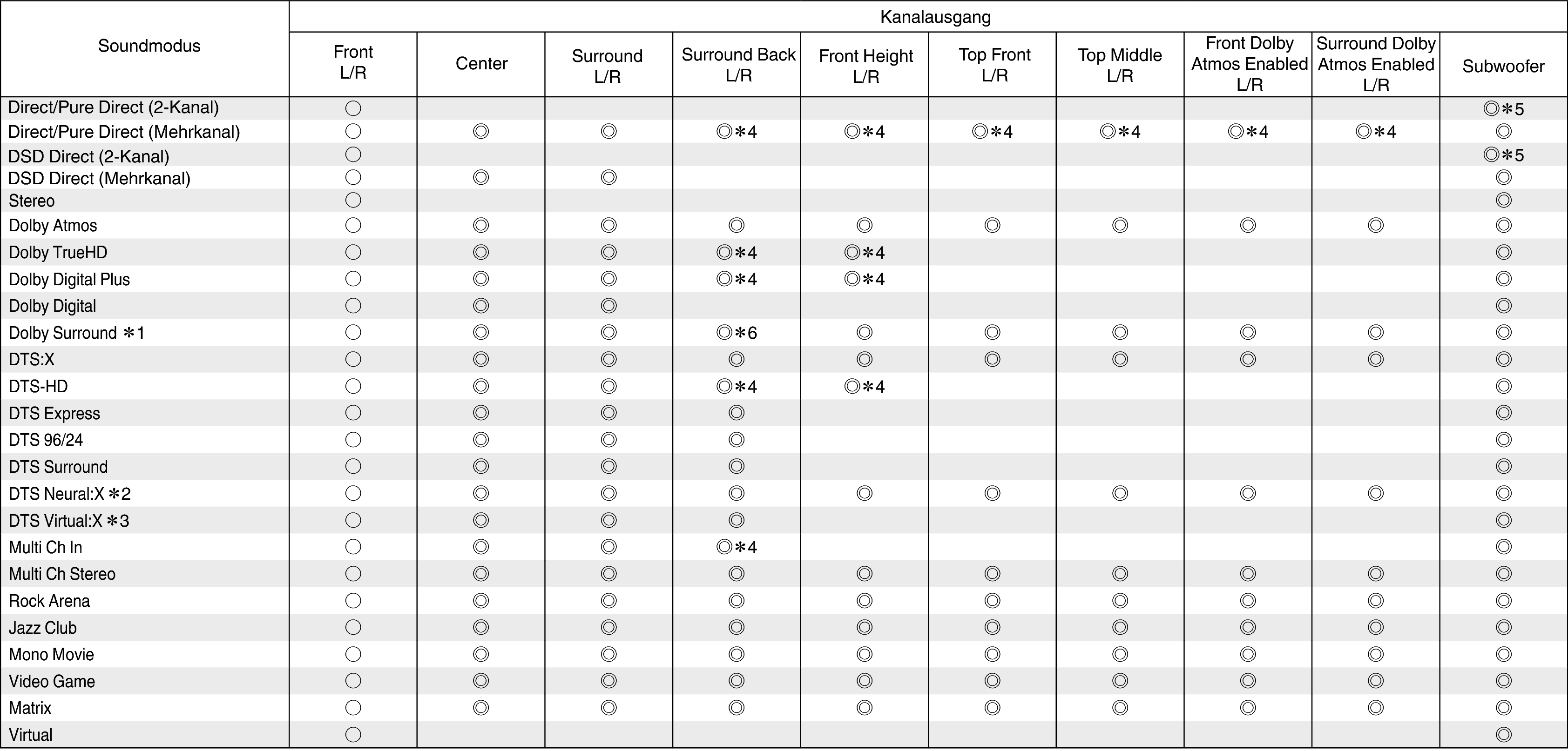Click the Front L/R circle in the Virtual row
Image resolution: width=1568 pixels, height=751 pixels.
click(x=353, y=735)
